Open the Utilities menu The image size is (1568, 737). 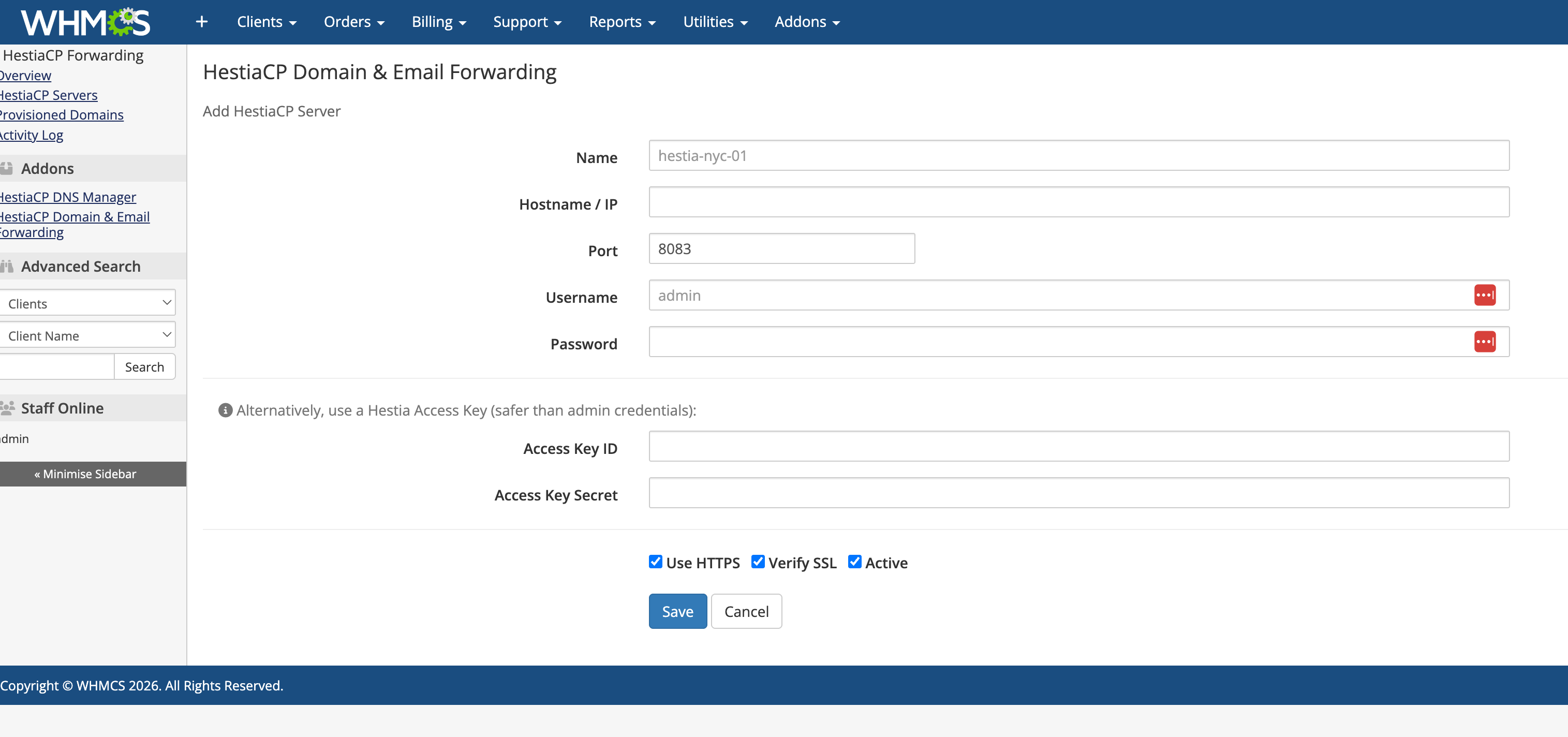click(x=715, y=22)
